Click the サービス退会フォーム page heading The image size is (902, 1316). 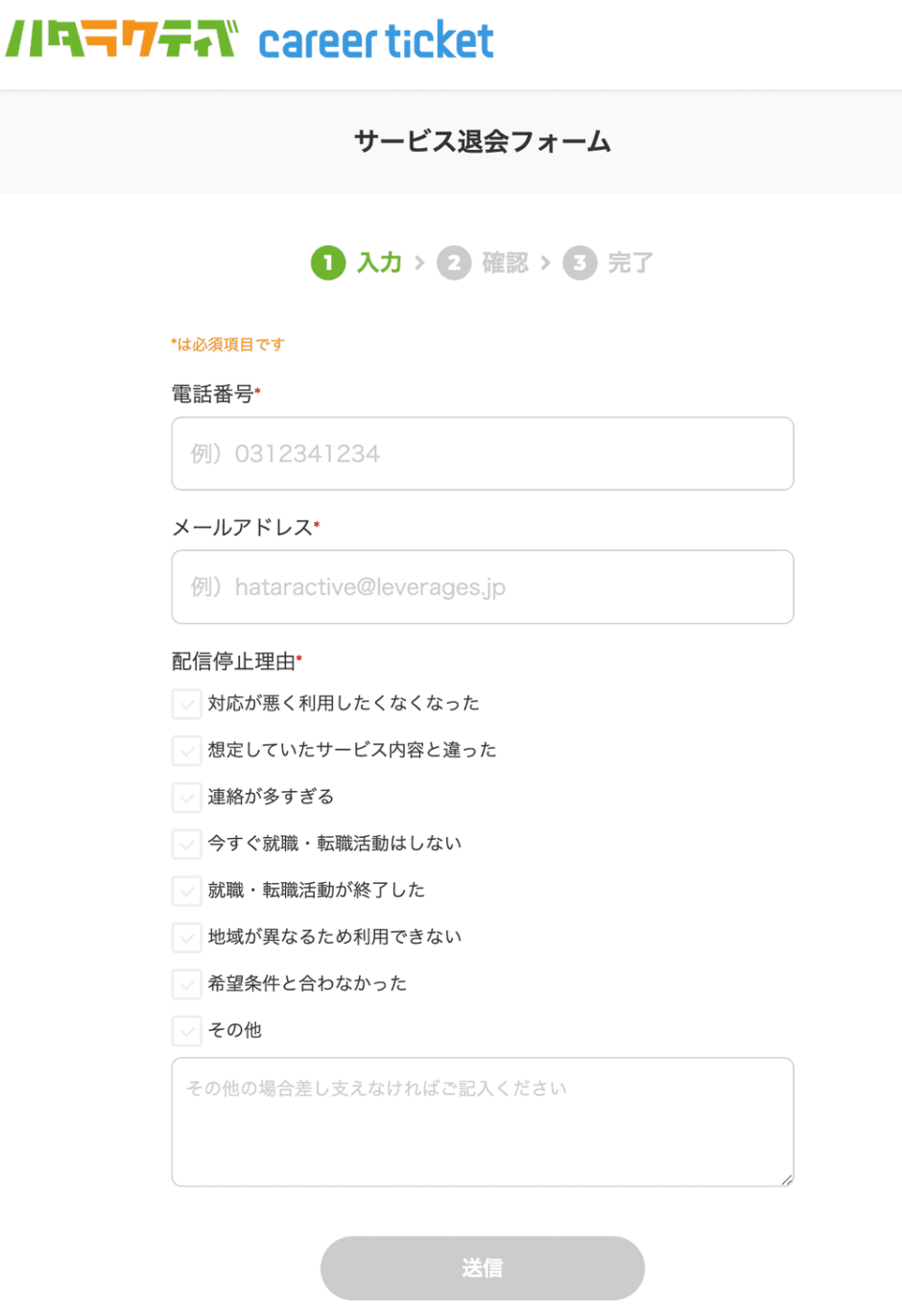(483, 141)
